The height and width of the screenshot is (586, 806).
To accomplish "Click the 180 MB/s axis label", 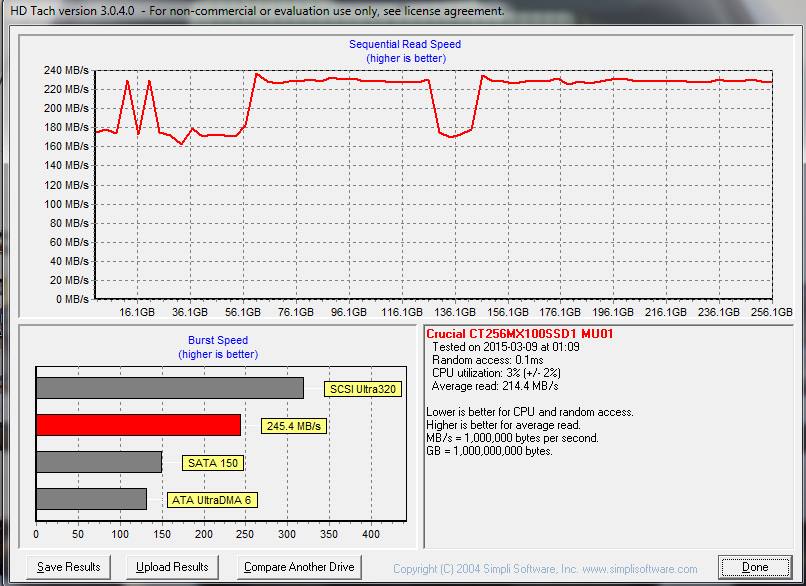I will (x=66, y=127).
